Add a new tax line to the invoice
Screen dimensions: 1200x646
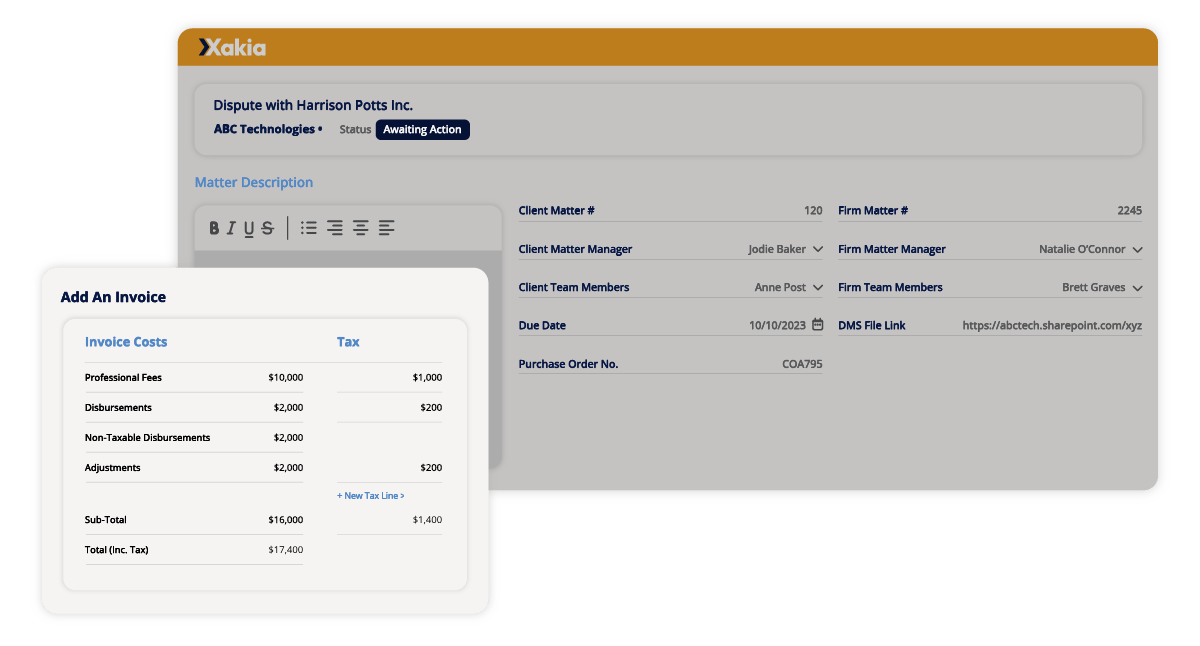click(x=369, y=495)
